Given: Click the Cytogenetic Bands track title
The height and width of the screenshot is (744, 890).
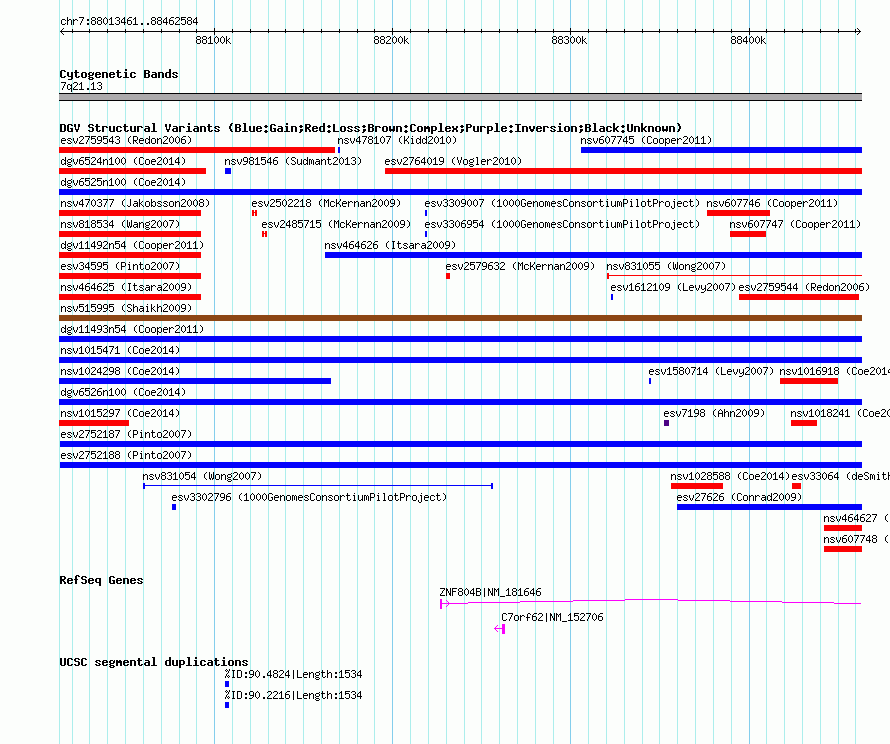Looking at the screenshot, I should click(x=119, y=74).
